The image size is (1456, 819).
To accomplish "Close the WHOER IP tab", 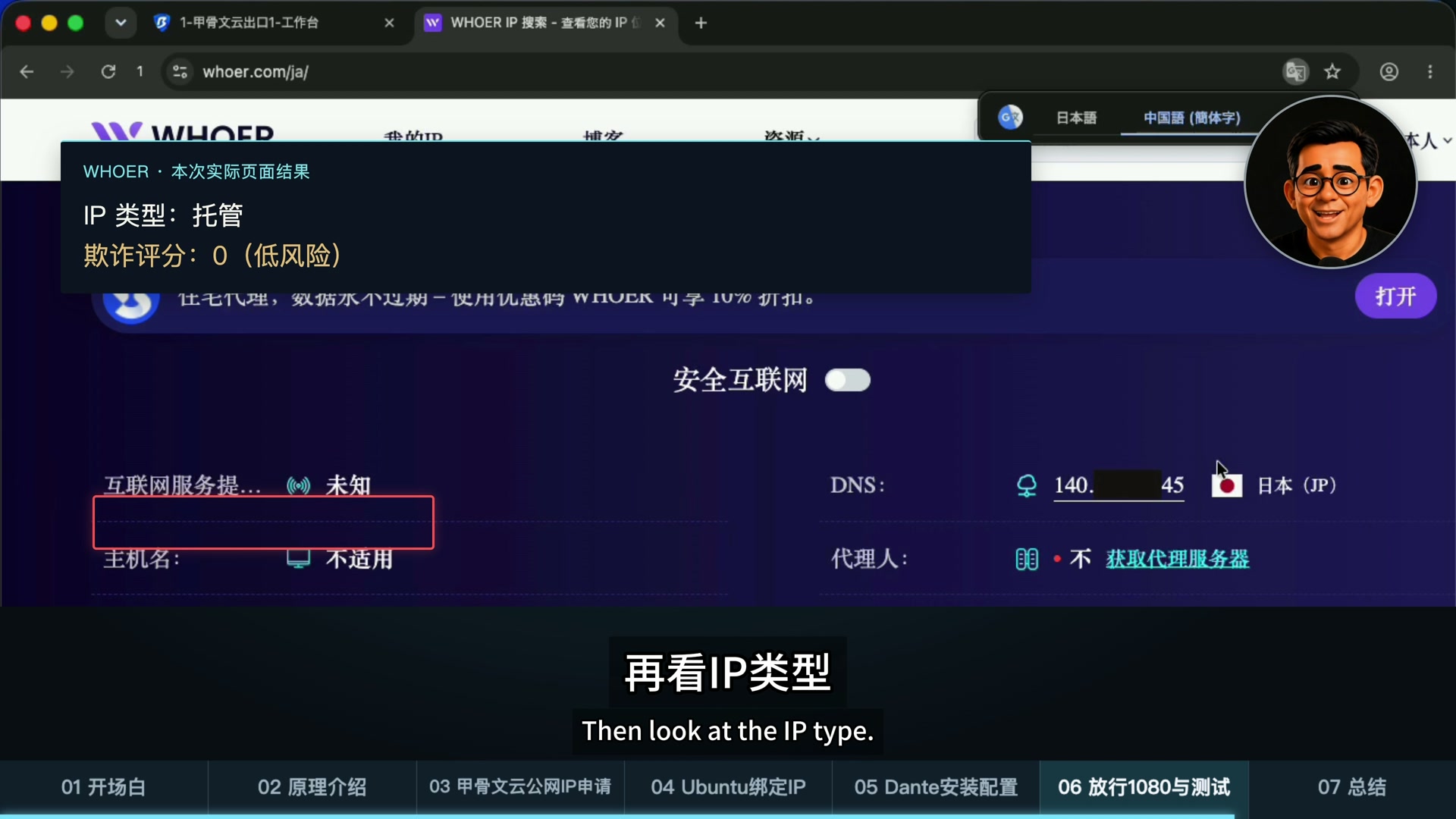I will tap(660, 23).
